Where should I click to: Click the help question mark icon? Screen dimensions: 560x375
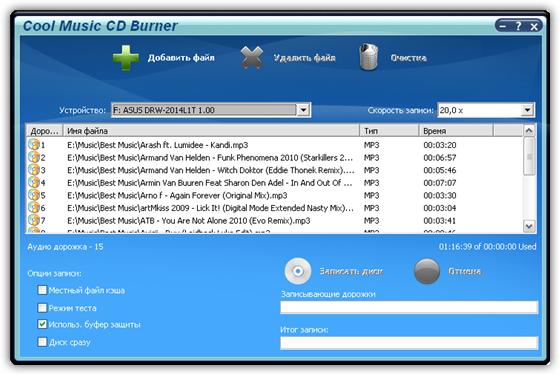click(518, 26)
